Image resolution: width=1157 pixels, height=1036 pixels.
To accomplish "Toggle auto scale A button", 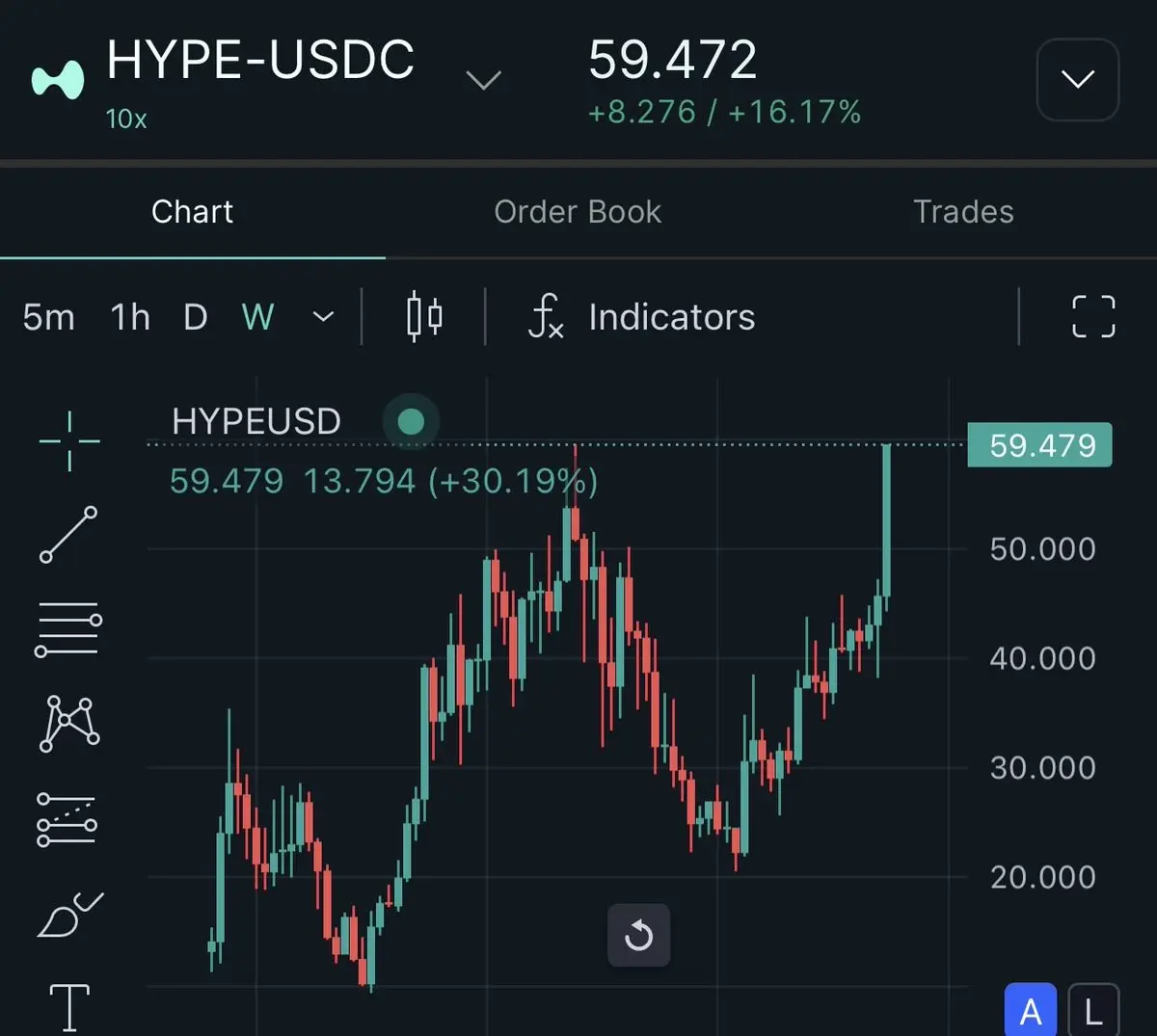I will pos(1030,1011).
